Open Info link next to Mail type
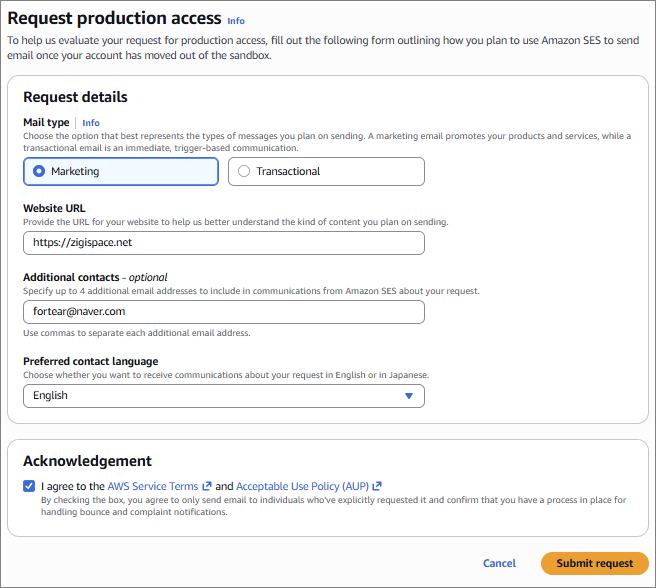The image size is (656, 588). tap(91, 123)
